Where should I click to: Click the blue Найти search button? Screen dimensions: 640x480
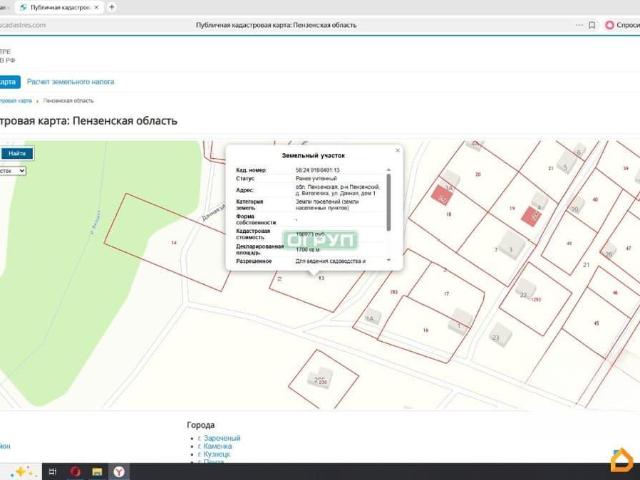tap(17, 153)
